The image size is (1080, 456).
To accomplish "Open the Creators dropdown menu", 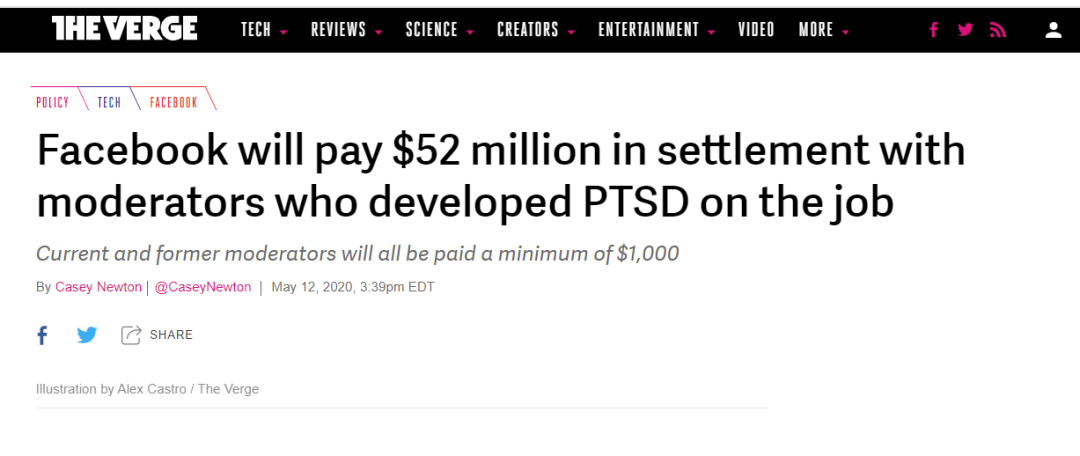I will tap(535, 30).
